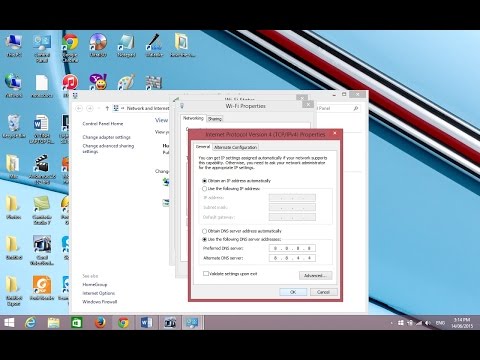Viewport: 480px width, 360px height.
Task: Tick Validate settings upon exit checkbox
Action: pos(206,274)
